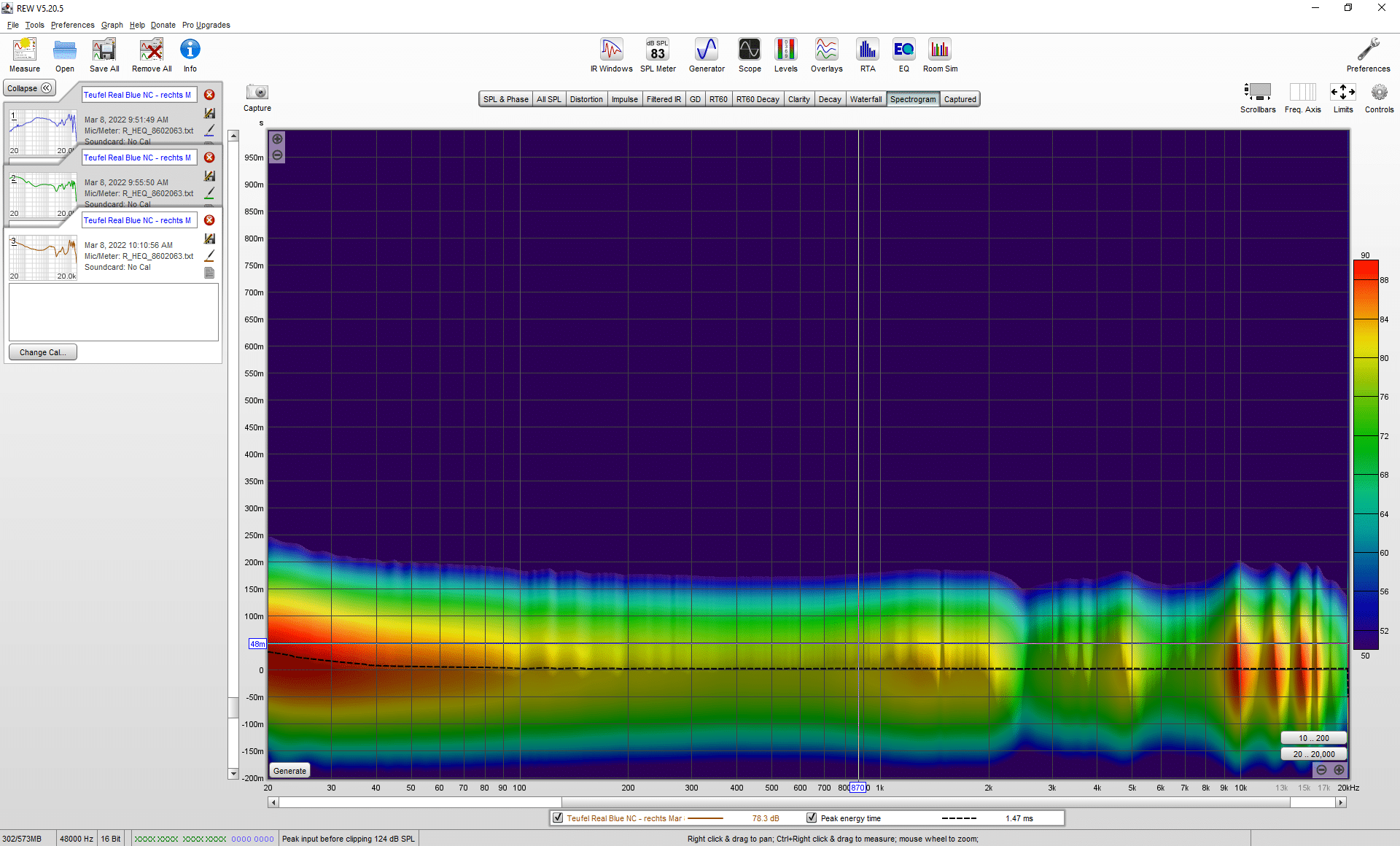Remove the third measurement with red X
The image size is (1400, 846).
pyautogui.click(x=209, y=220)
